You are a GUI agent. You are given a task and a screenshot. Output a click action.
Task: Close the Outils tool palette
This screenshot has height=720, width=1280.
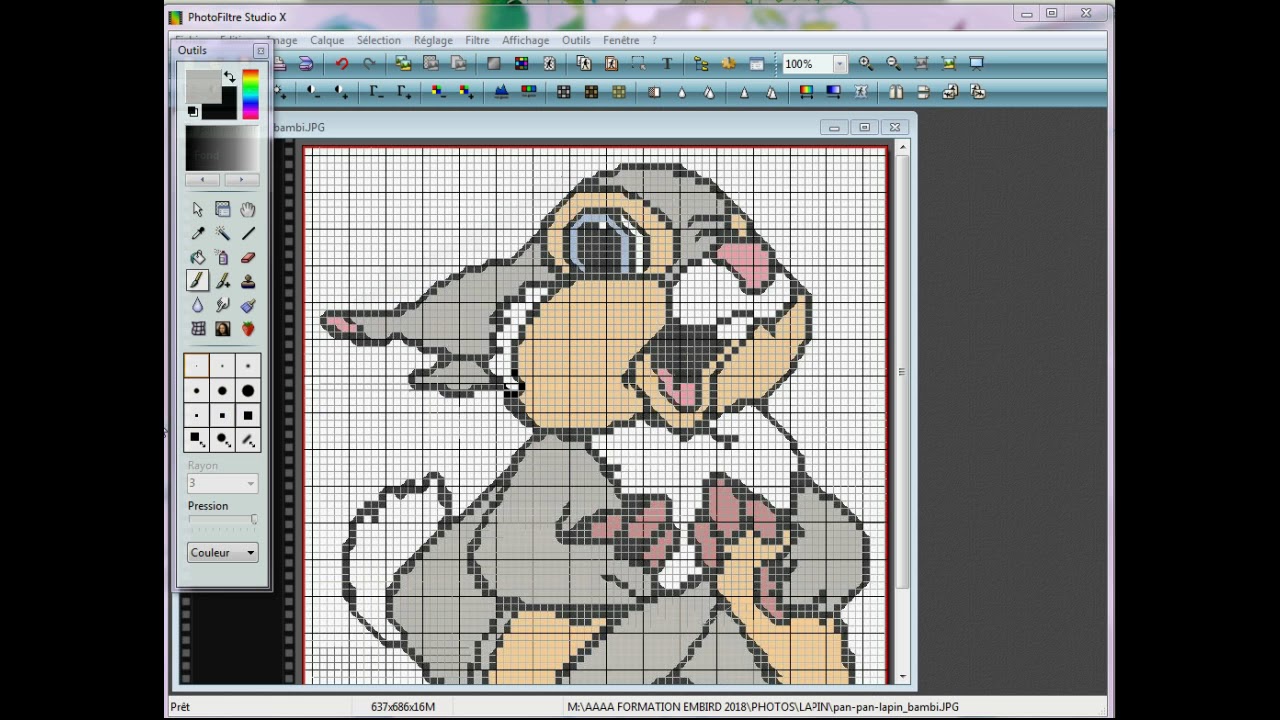tap(261, 51)
